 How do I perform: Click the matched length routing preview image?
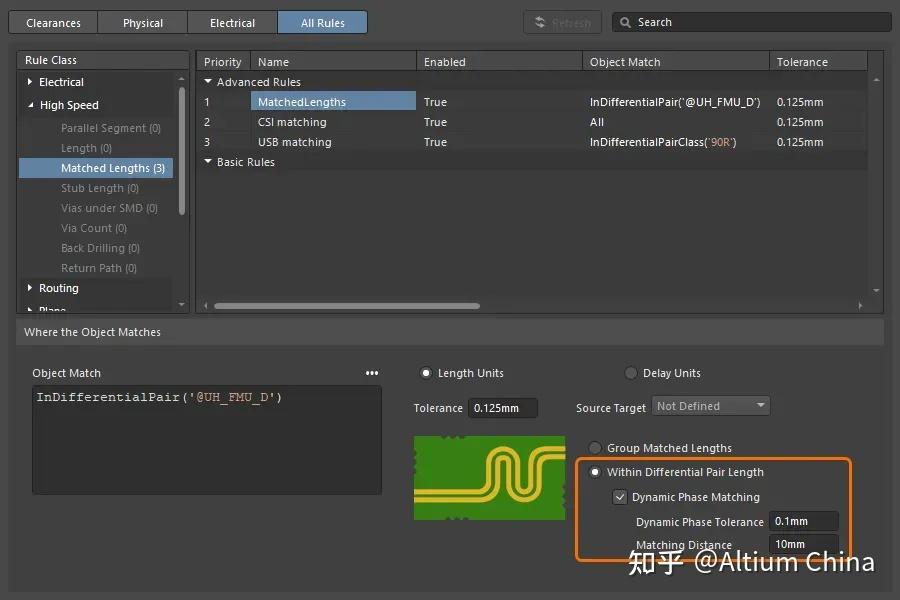[490, 478]
